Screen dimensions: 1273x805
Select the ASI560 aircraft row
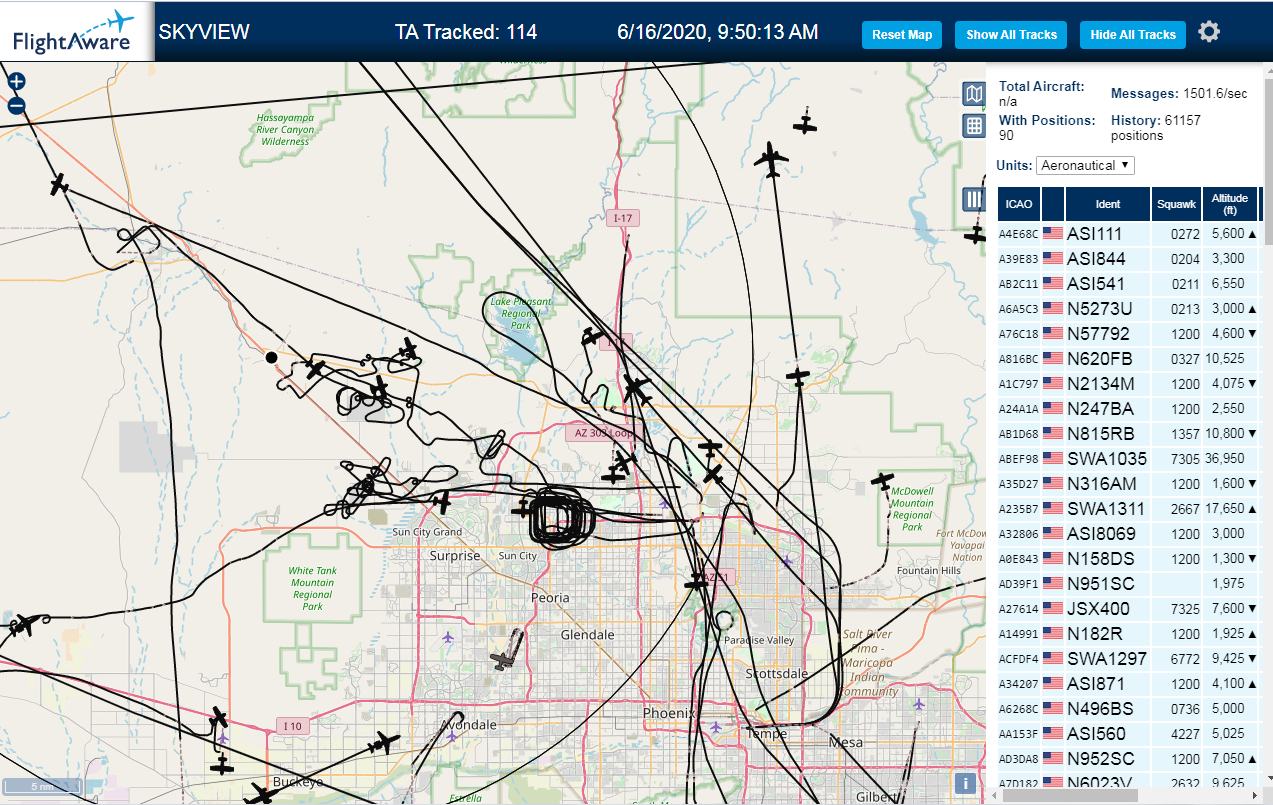[1130, 734]
